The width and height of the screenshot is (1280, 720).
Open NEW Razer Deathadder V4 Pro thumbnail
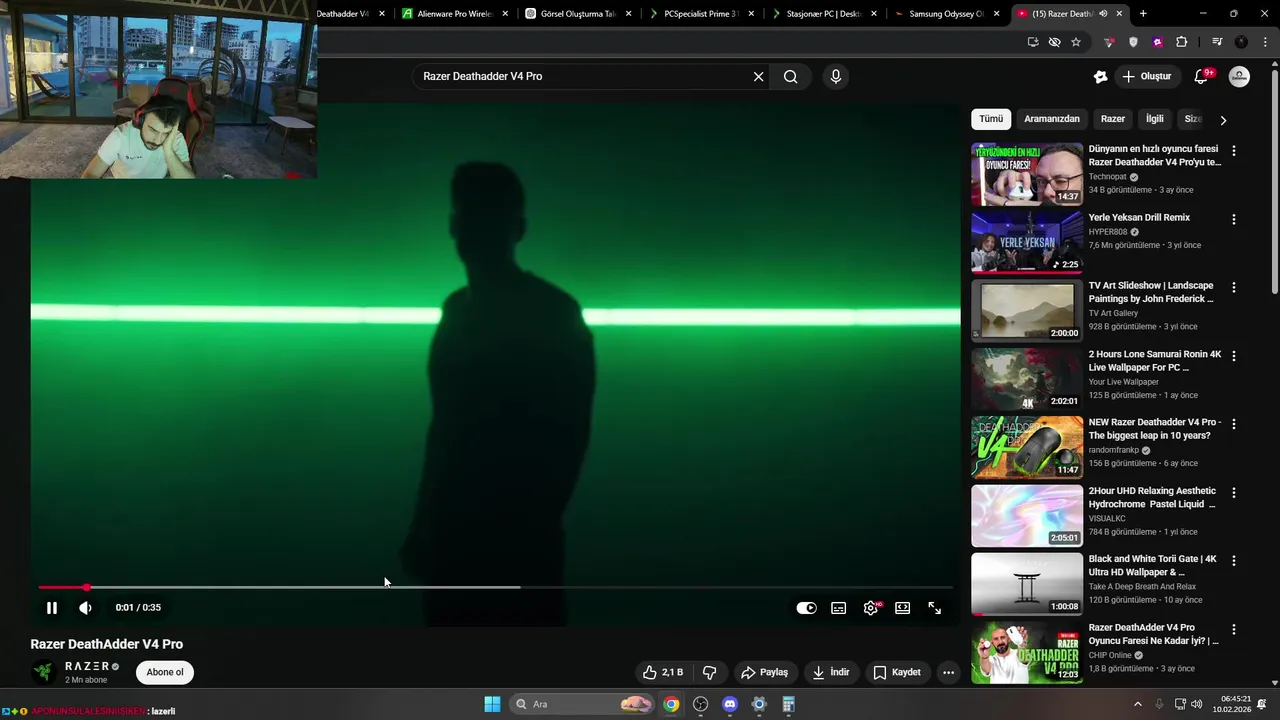[x=1027, y=447]
